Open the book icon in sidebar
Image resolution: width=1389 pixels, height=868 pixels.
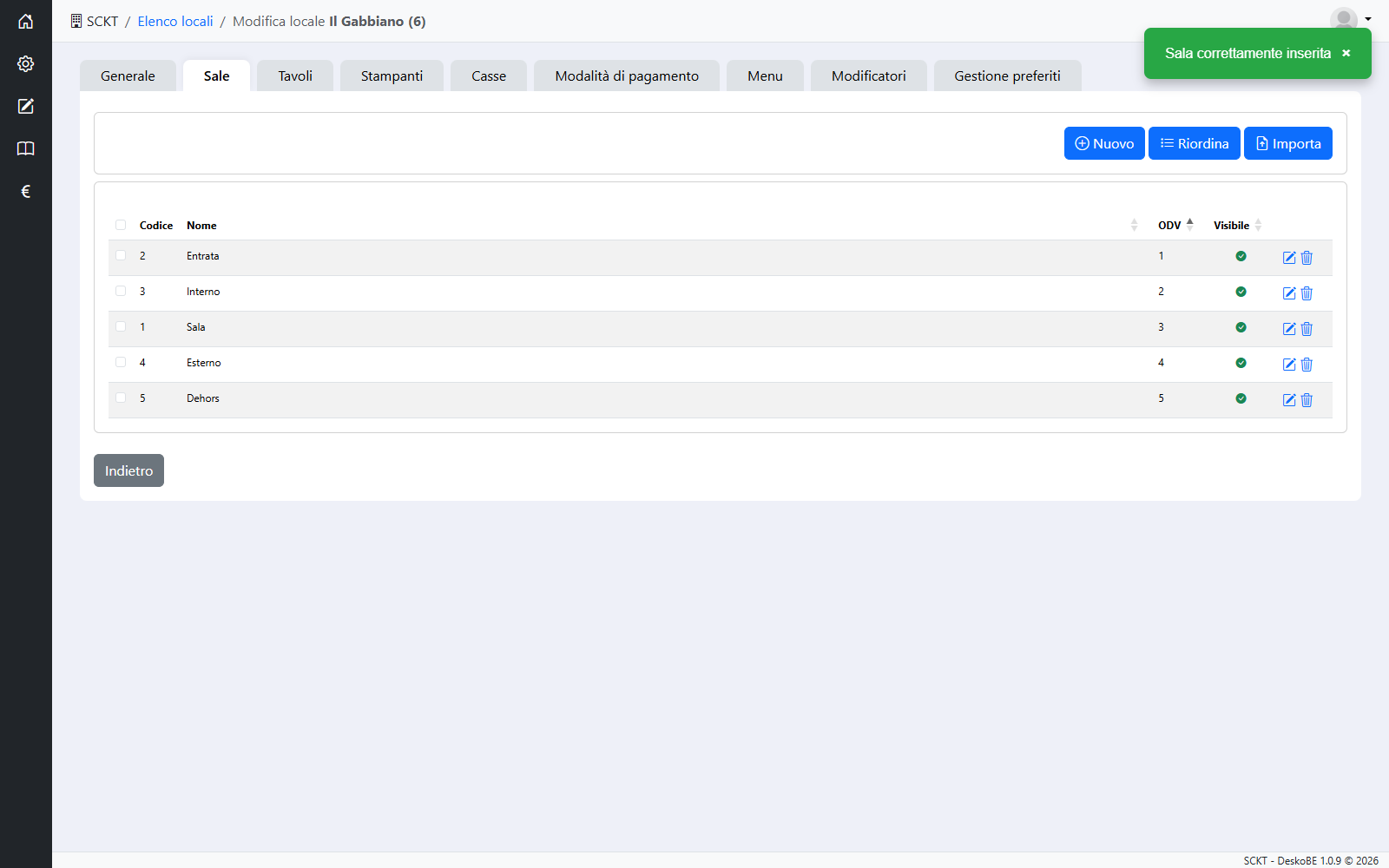pyautogui.click(x=26, y=148)
